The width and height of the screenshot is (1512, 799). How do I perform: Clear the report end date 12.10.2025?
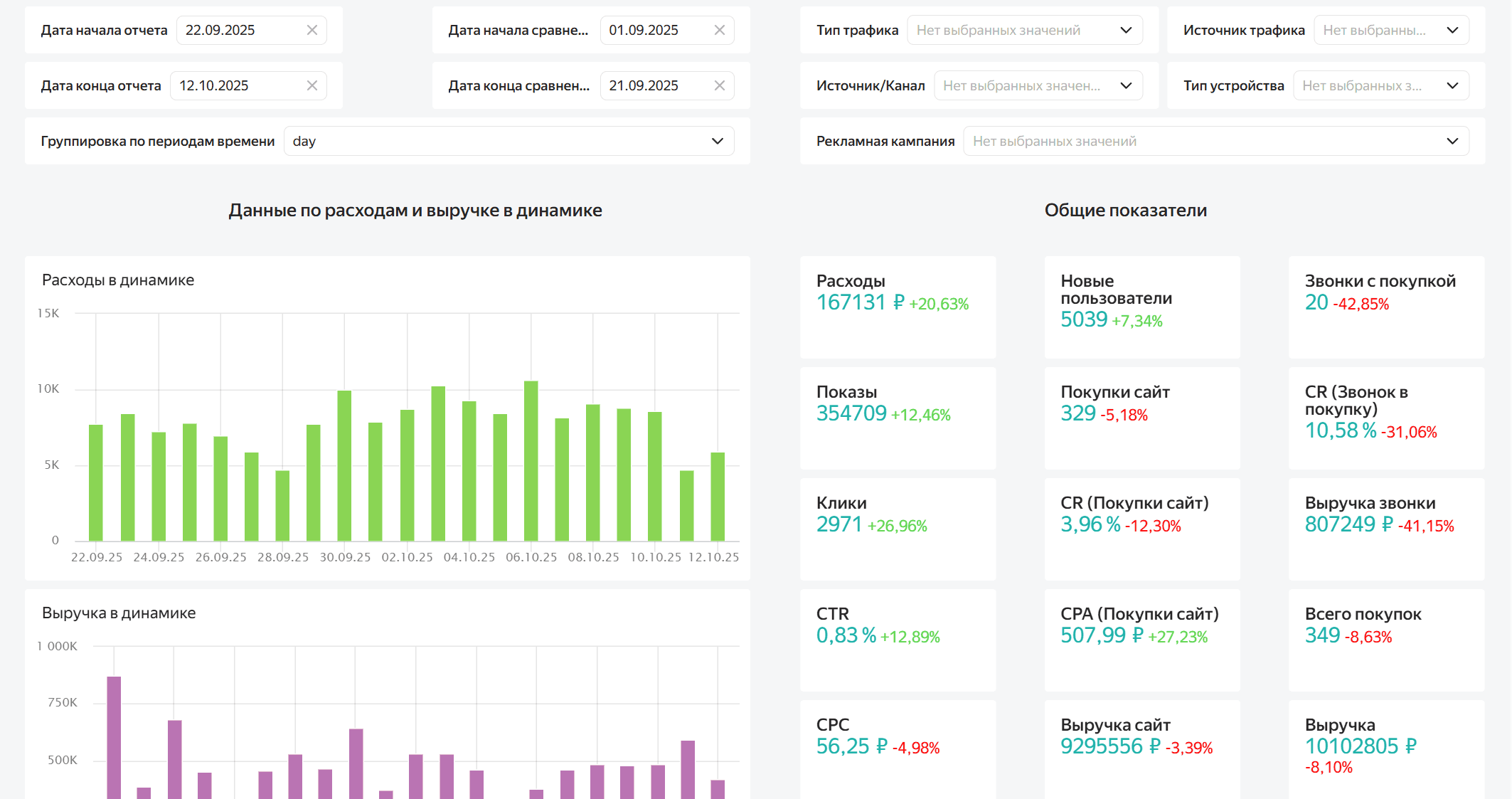312,85
